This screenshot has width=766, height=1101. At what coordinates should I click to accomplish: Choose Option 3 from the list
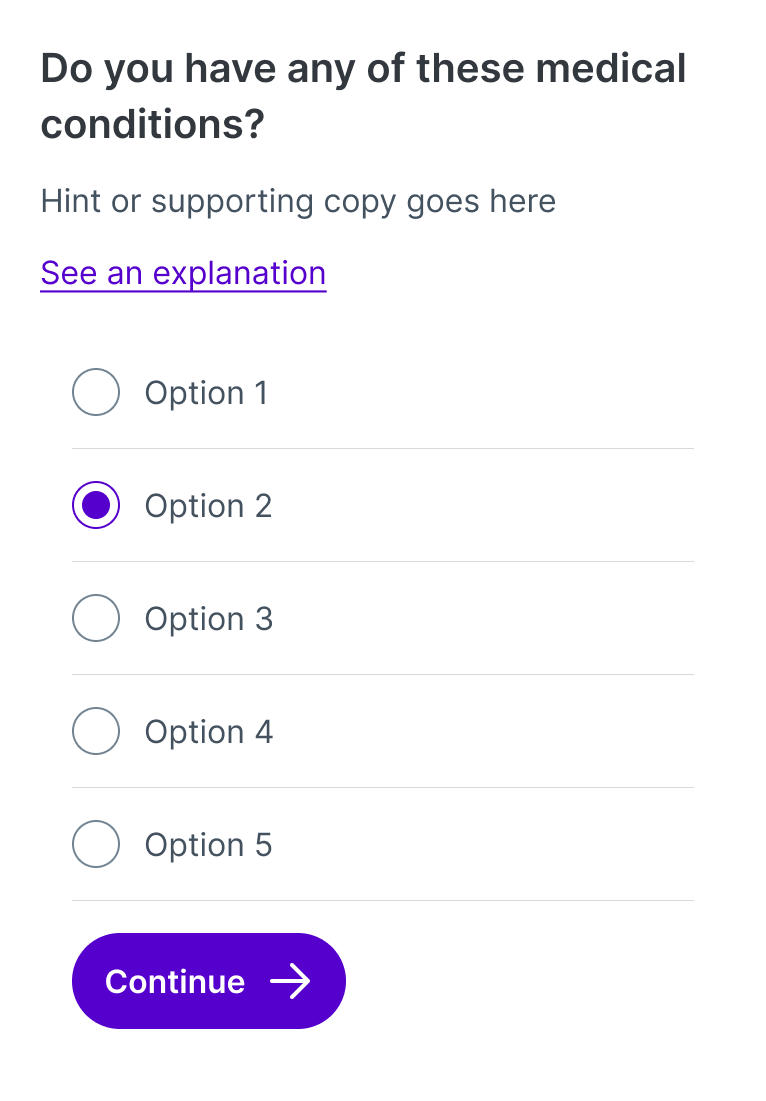(95, 618)
